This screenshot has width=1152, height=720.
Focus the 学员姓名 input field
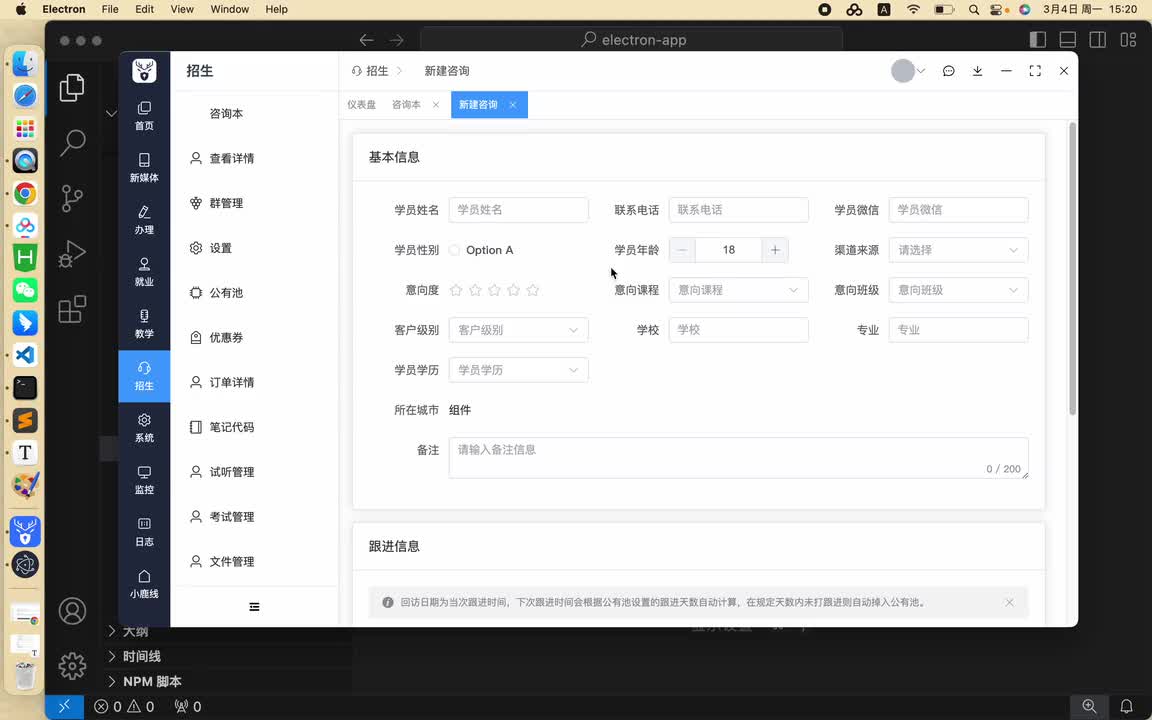(x=518, y=210)
